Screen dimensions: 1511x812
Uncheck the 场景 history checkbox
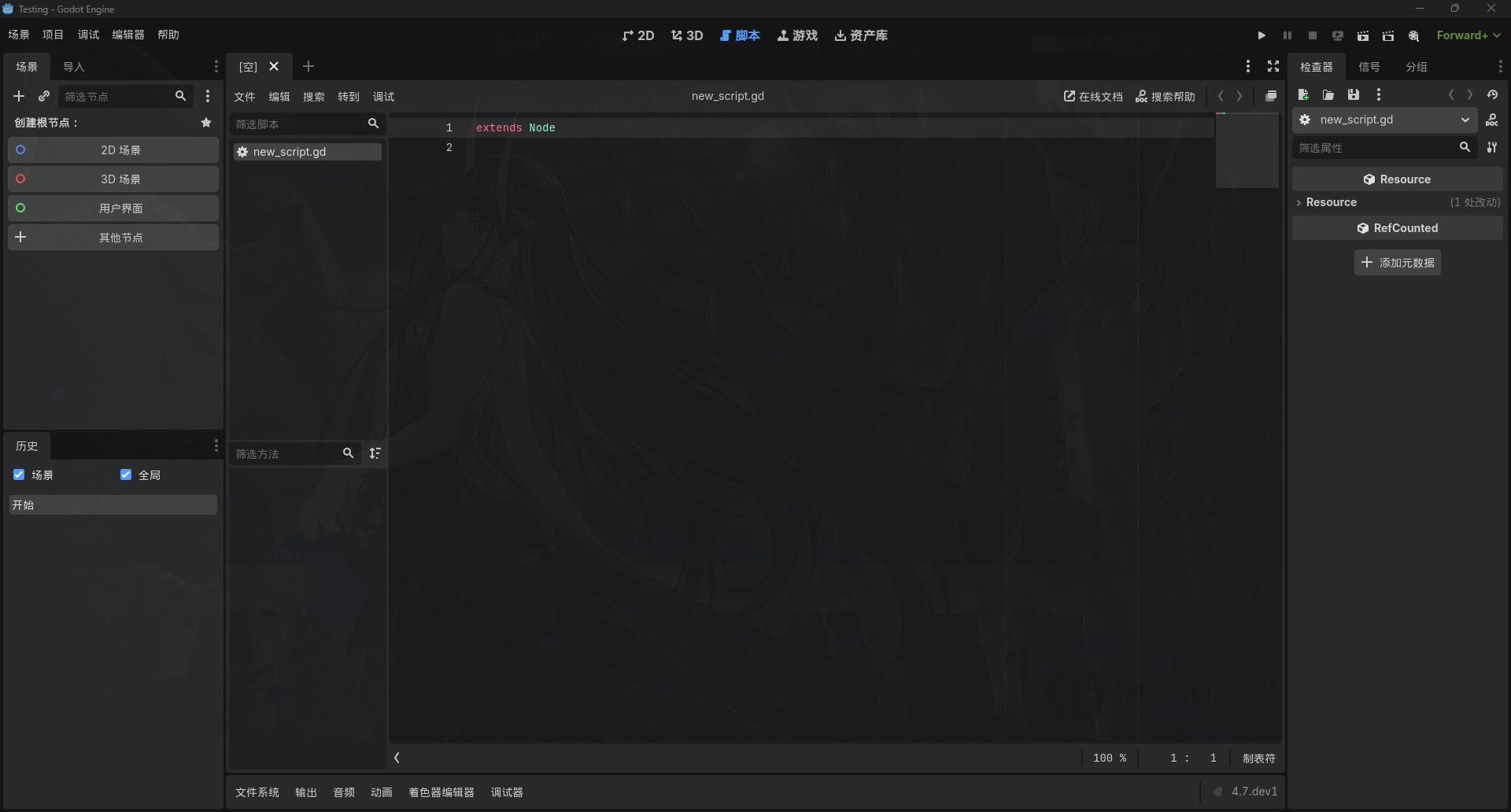click(19, 474)
